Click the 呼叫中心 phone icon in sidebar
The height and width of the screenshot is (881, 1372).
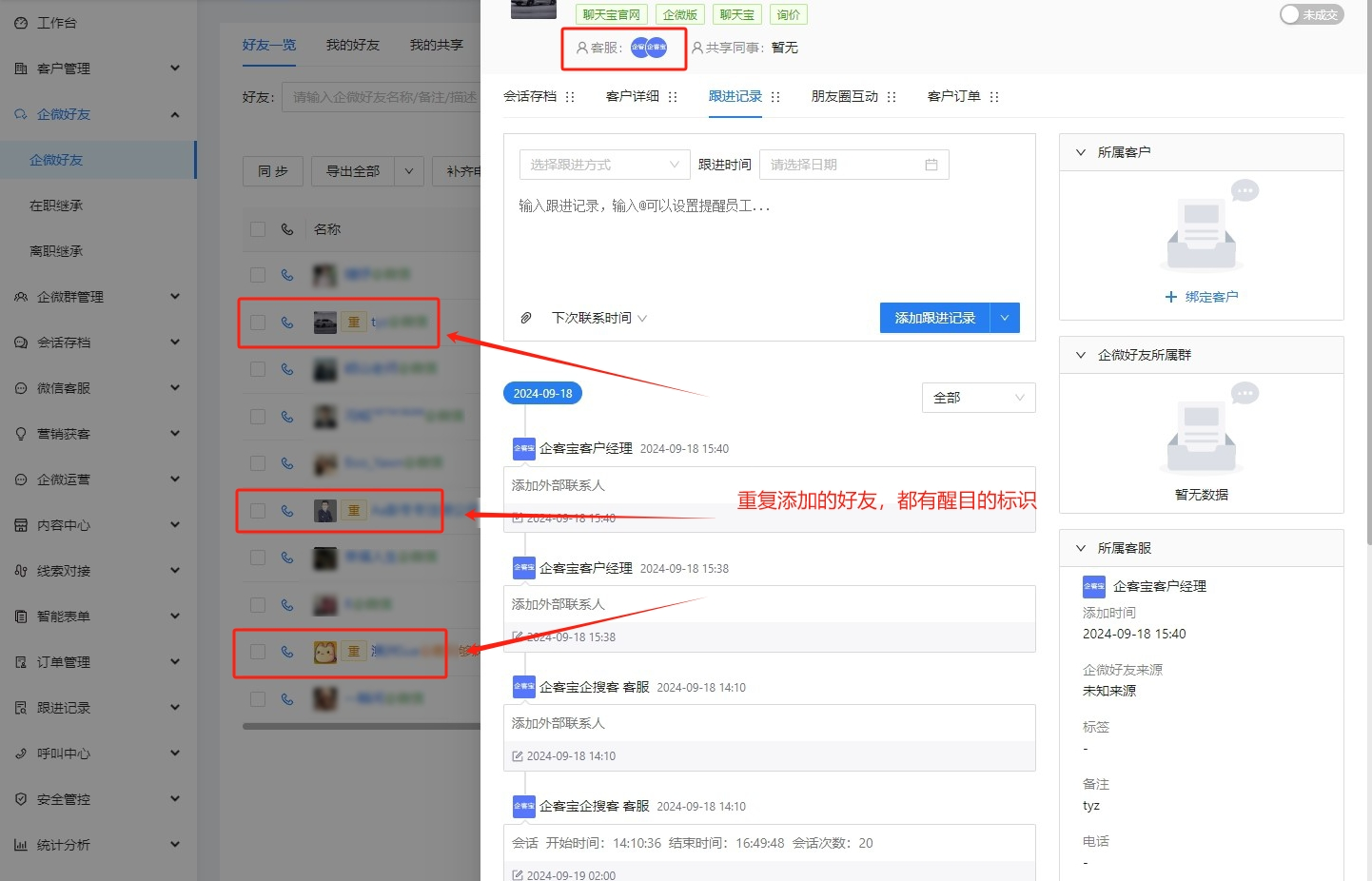[x=21, y=754]
